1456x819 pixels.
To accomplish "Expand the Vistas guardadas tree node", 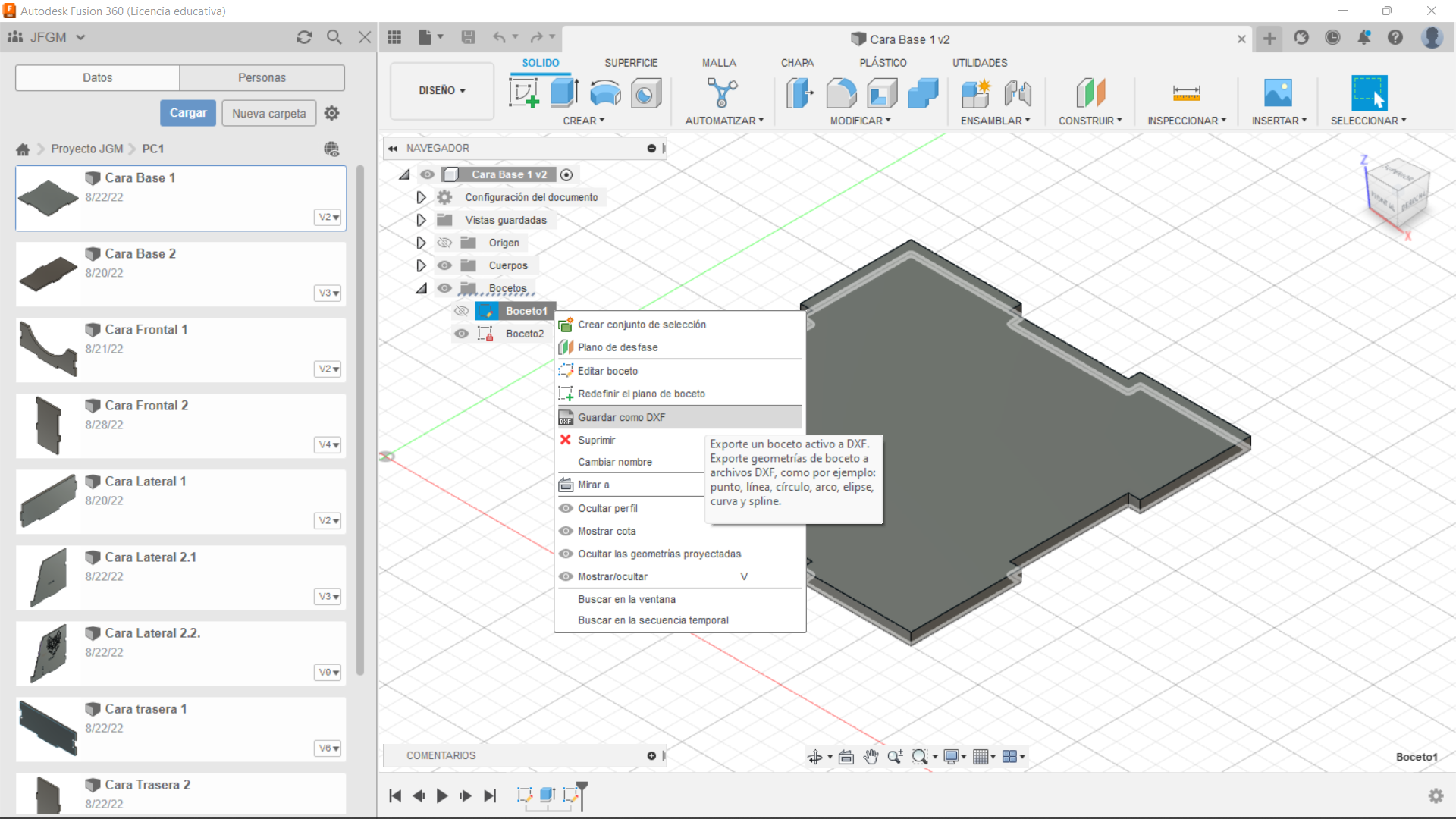I will click(x=421, y=220).
